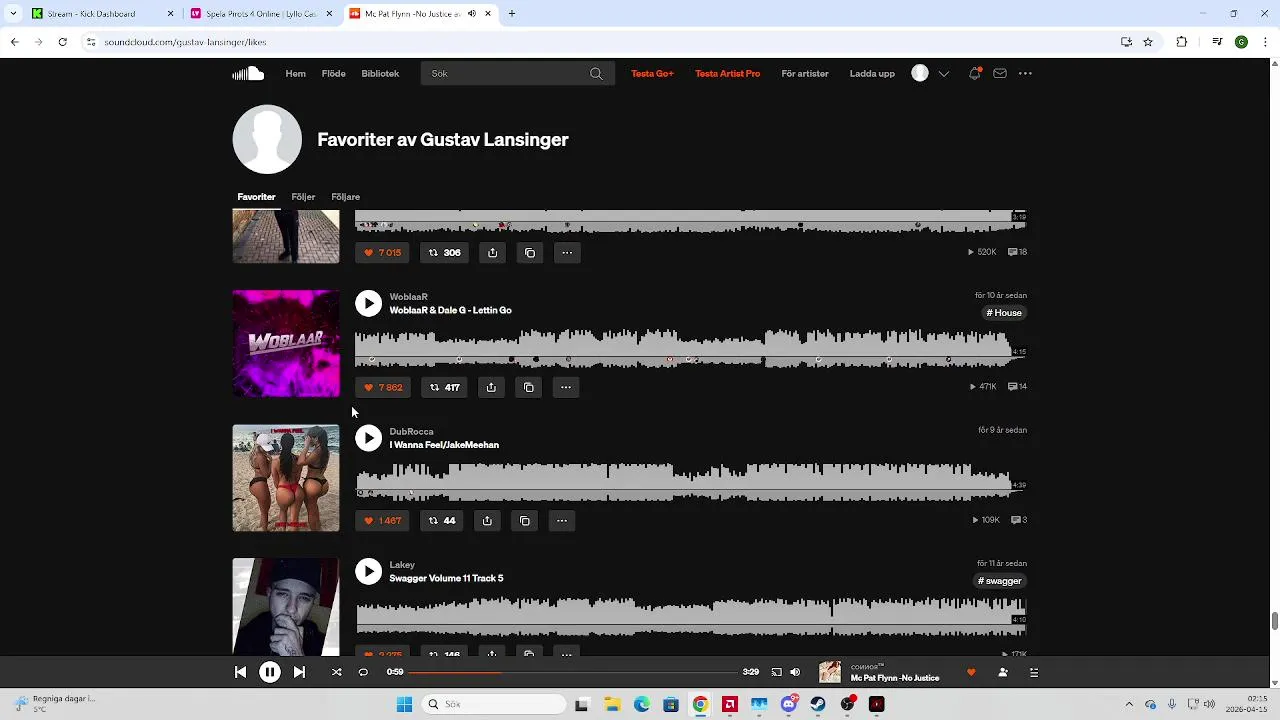Open the Gustav Lansinger profile avatar
1280x720 pixels.
point(267,139)
